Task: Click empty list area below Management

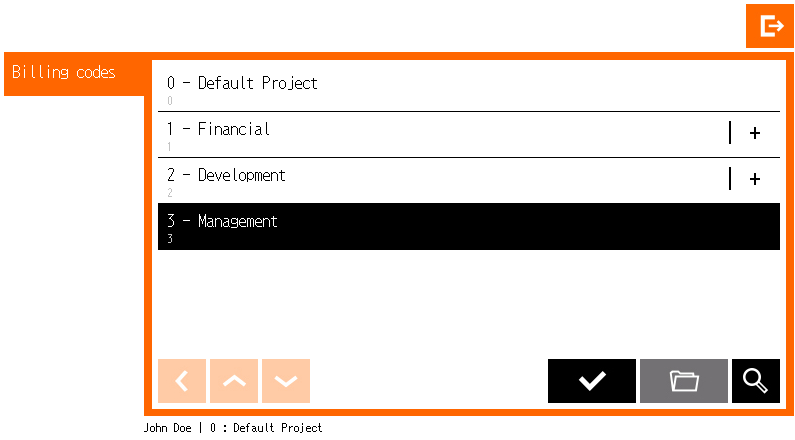Action: pos(468,300)
